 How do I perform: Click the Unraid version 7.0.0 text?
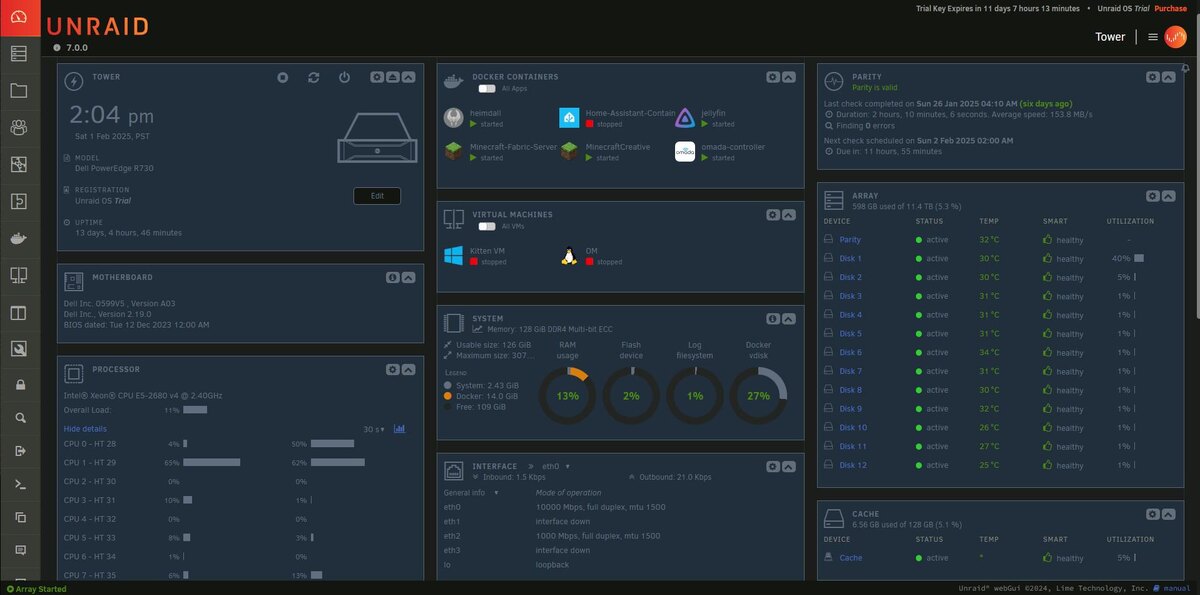pyautogui.click(x=77, y=47)
